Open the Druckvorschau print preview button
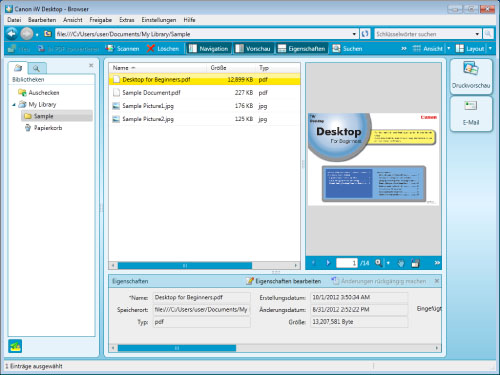This screenshot has height=375, width=500. click(x=471, y=76)
